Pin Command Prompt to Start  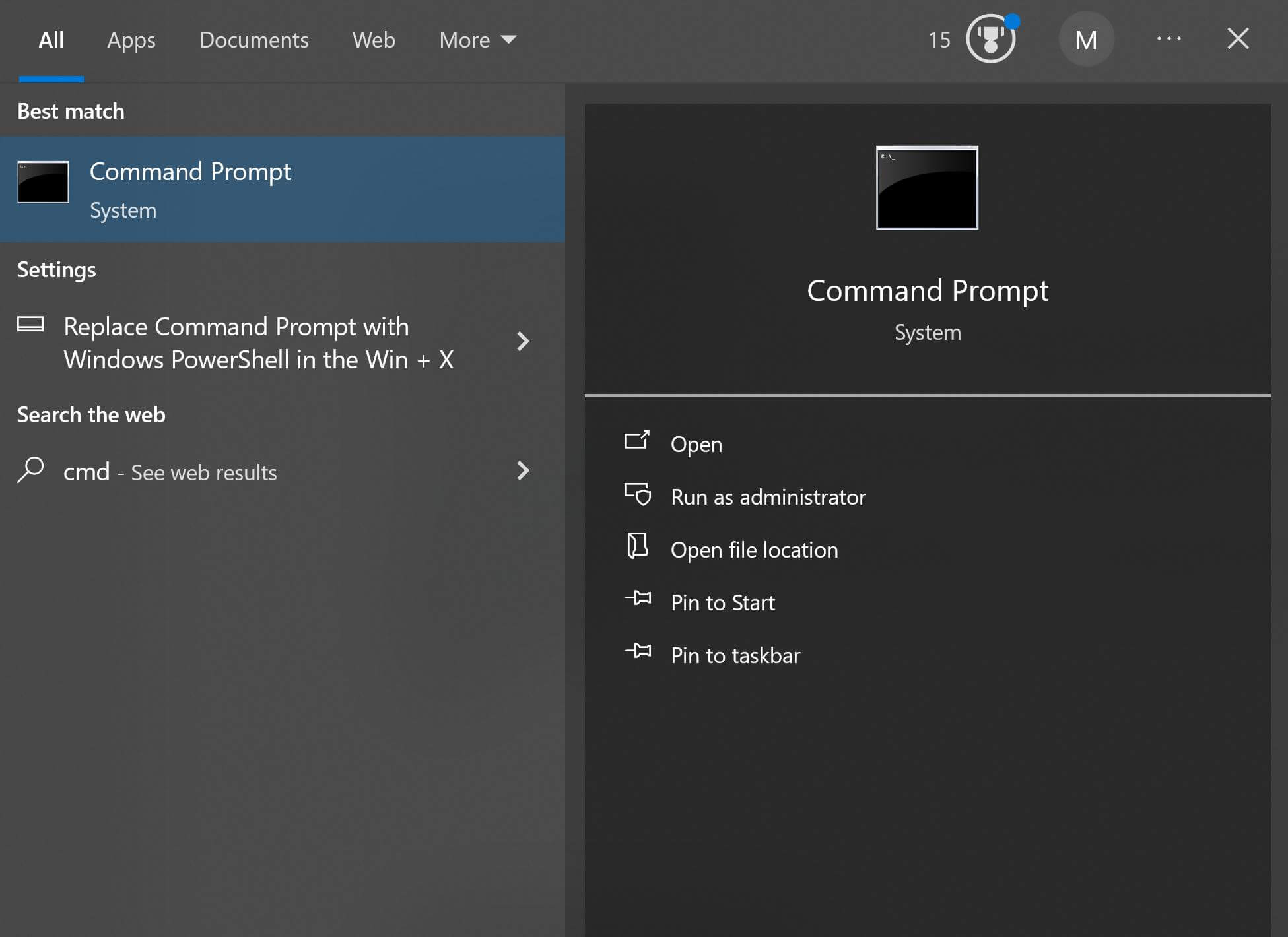click(x=723, y=602)
